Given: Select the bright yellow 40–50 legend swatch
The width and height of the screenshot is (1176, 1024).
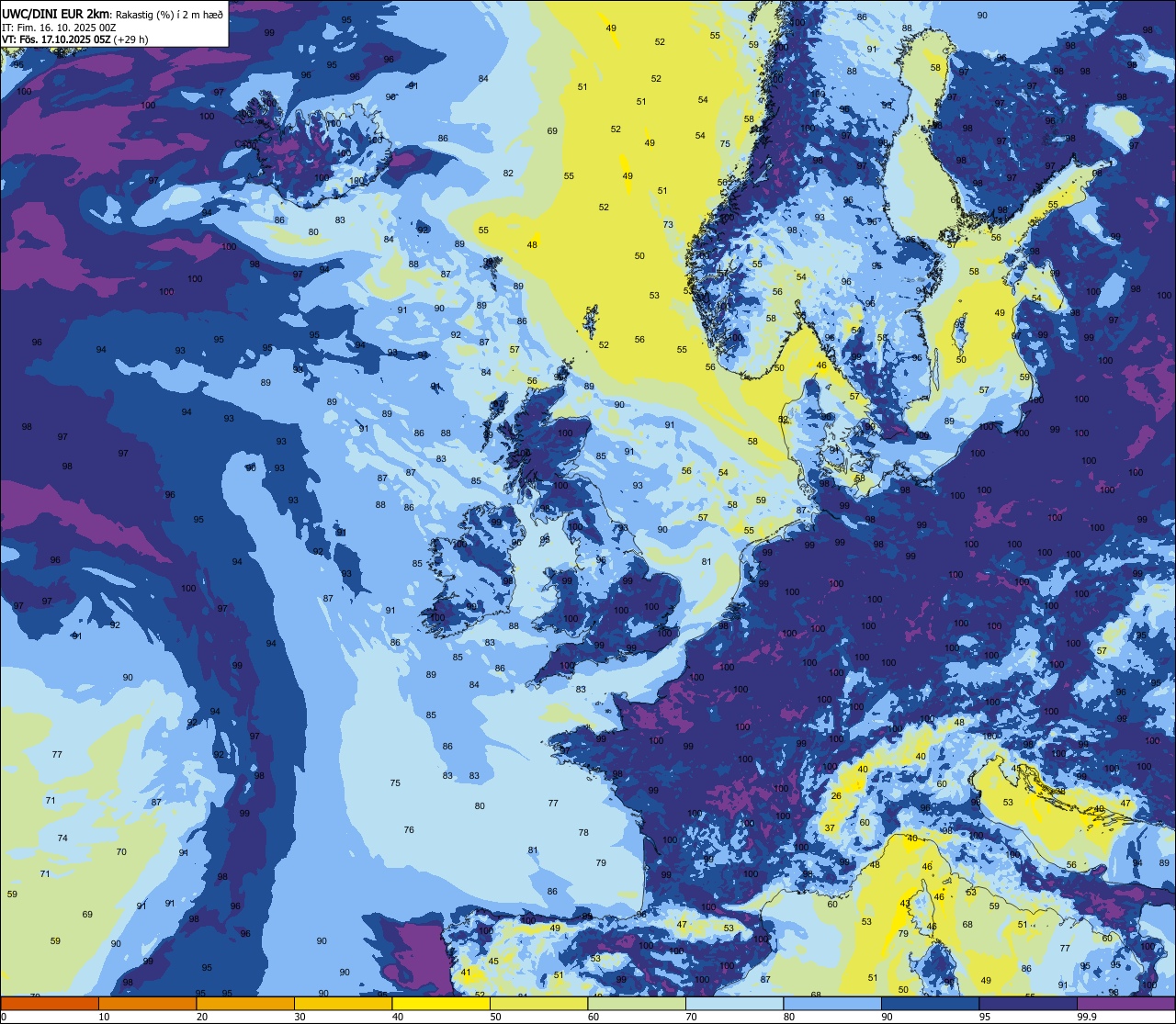Looking at the screenshot, I should [441, 1004].
